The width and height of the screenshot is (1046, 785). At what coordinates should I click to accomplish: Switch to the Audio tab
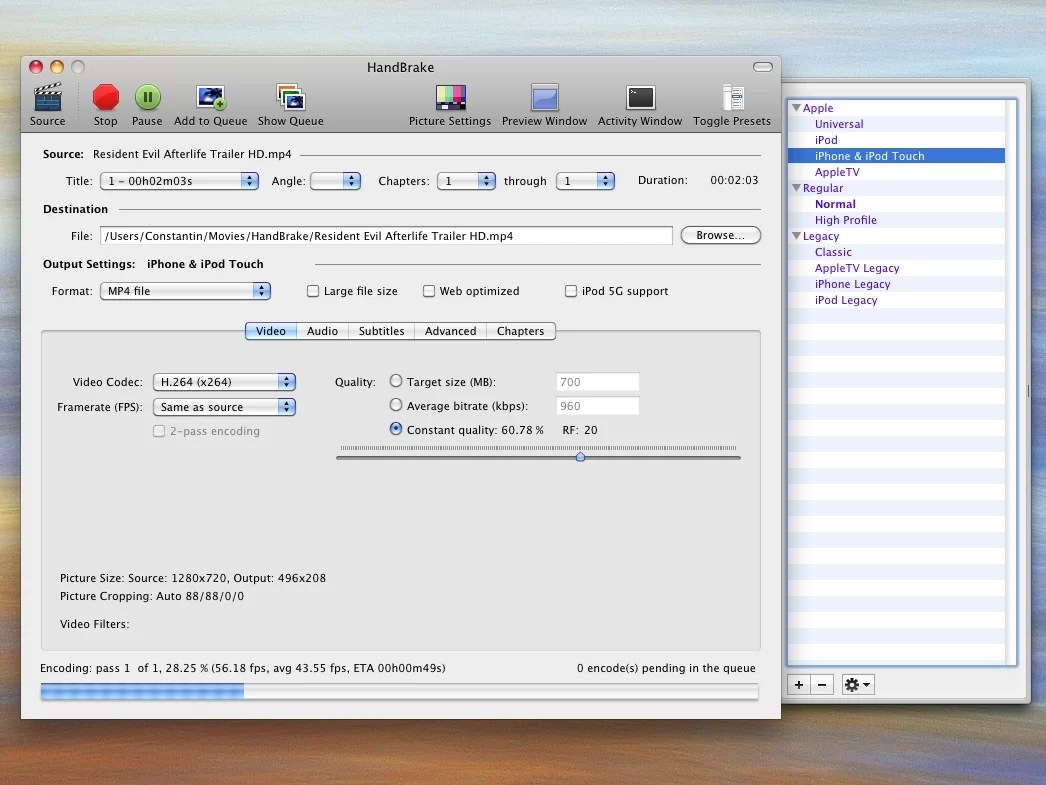322,330
